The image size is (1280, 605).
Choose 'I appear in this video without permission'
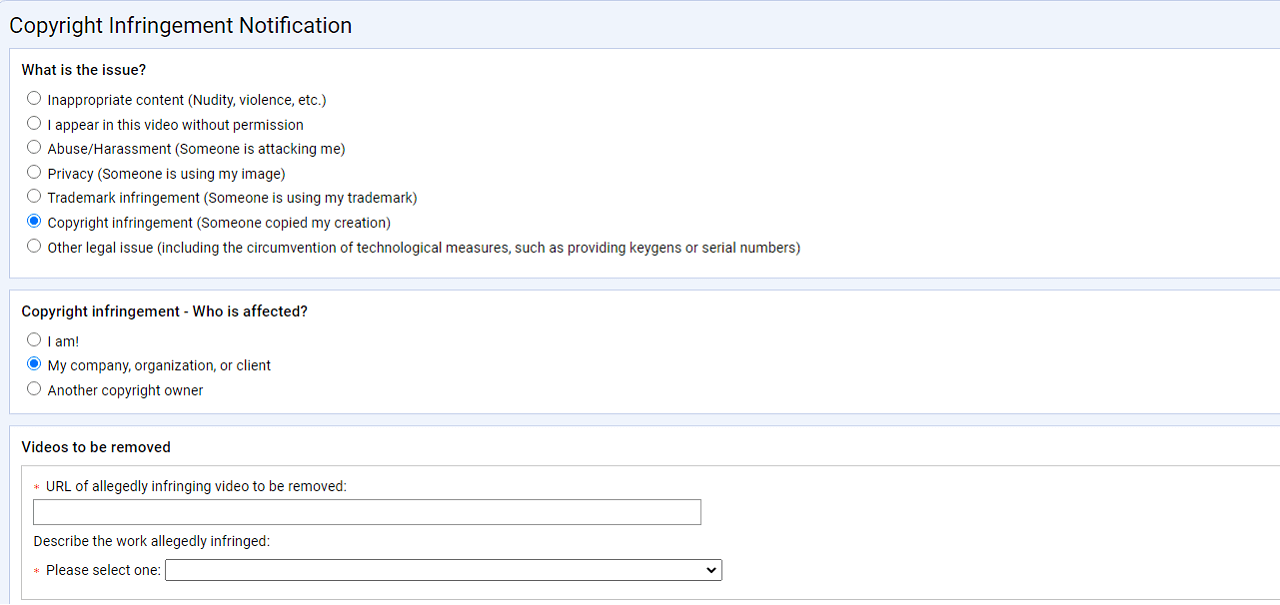click(x=34, y=124)
